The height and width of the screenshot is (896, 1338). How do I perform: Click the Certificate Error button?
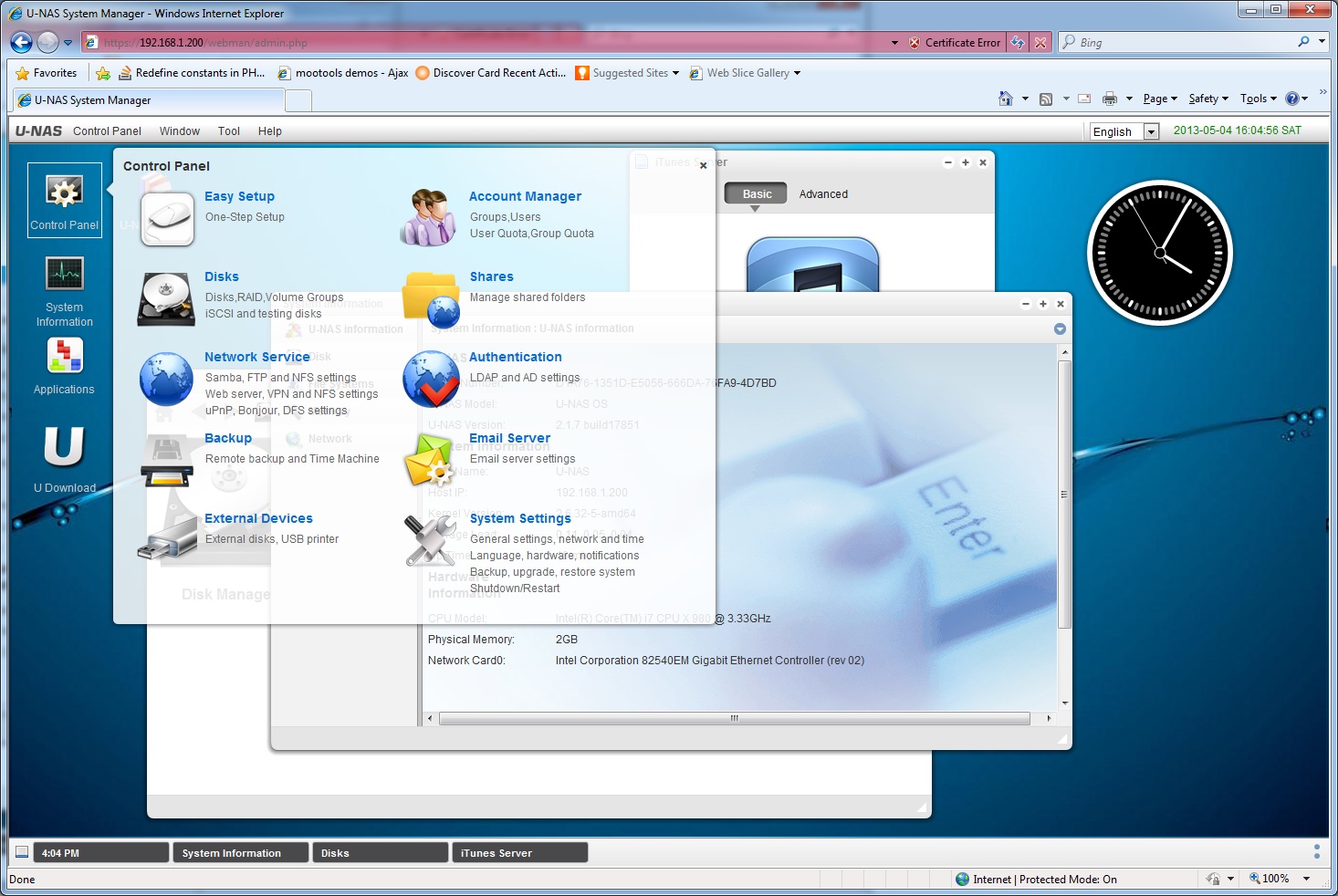pos(955,42)
